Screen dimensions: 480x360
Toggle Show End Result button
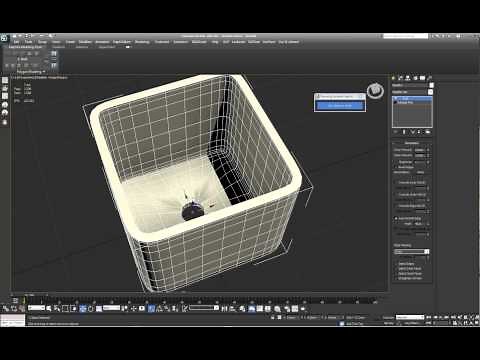[404, 132]
